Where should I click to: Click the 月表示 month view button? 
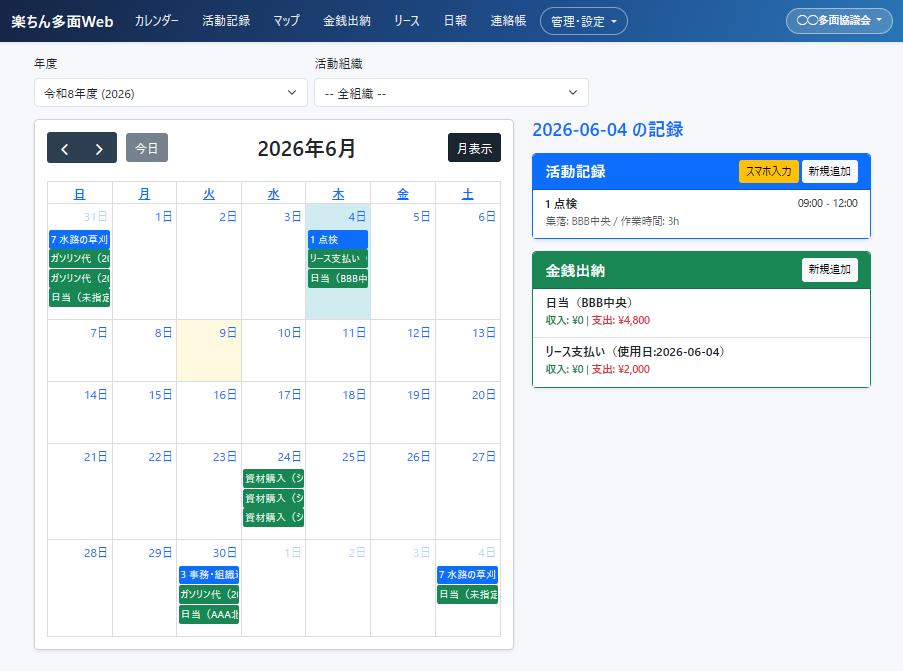(x=475, y=148)
